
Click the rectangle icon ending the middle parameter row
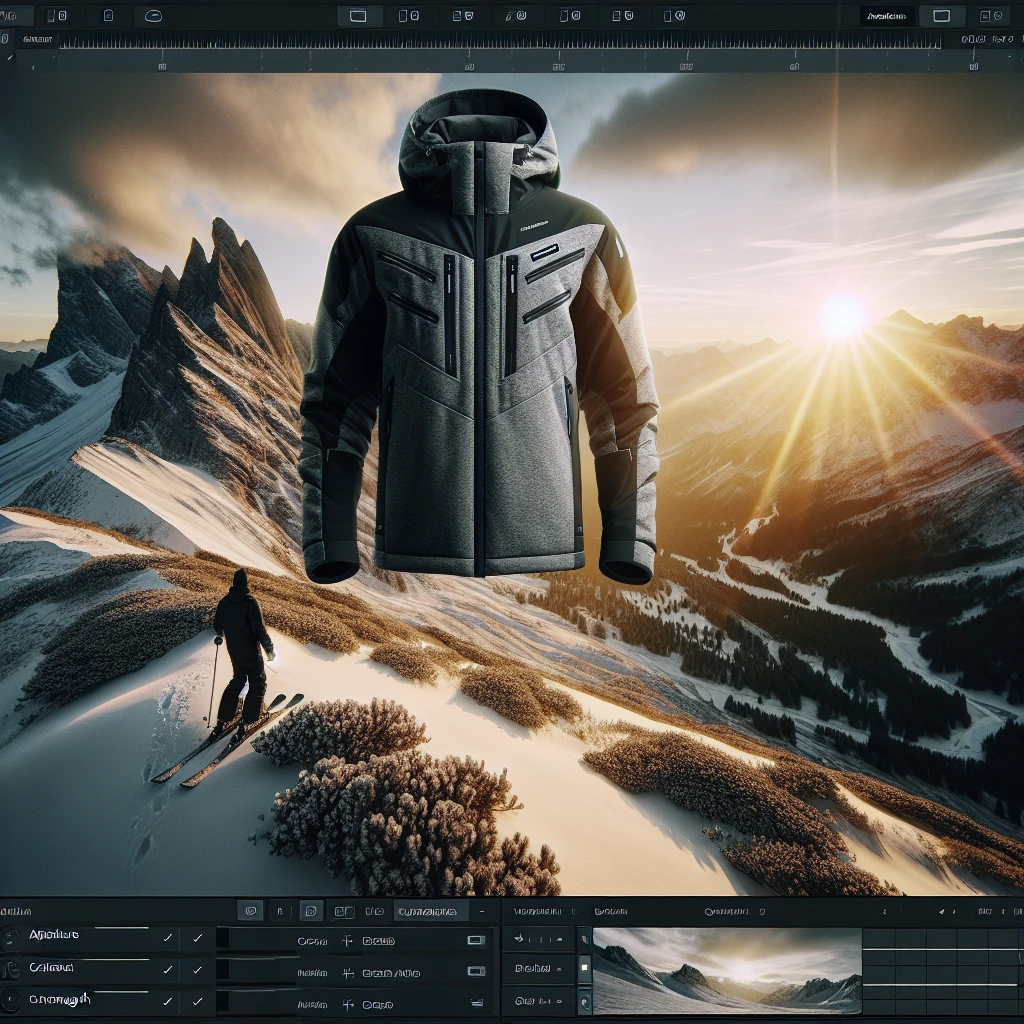coord(476,972)
